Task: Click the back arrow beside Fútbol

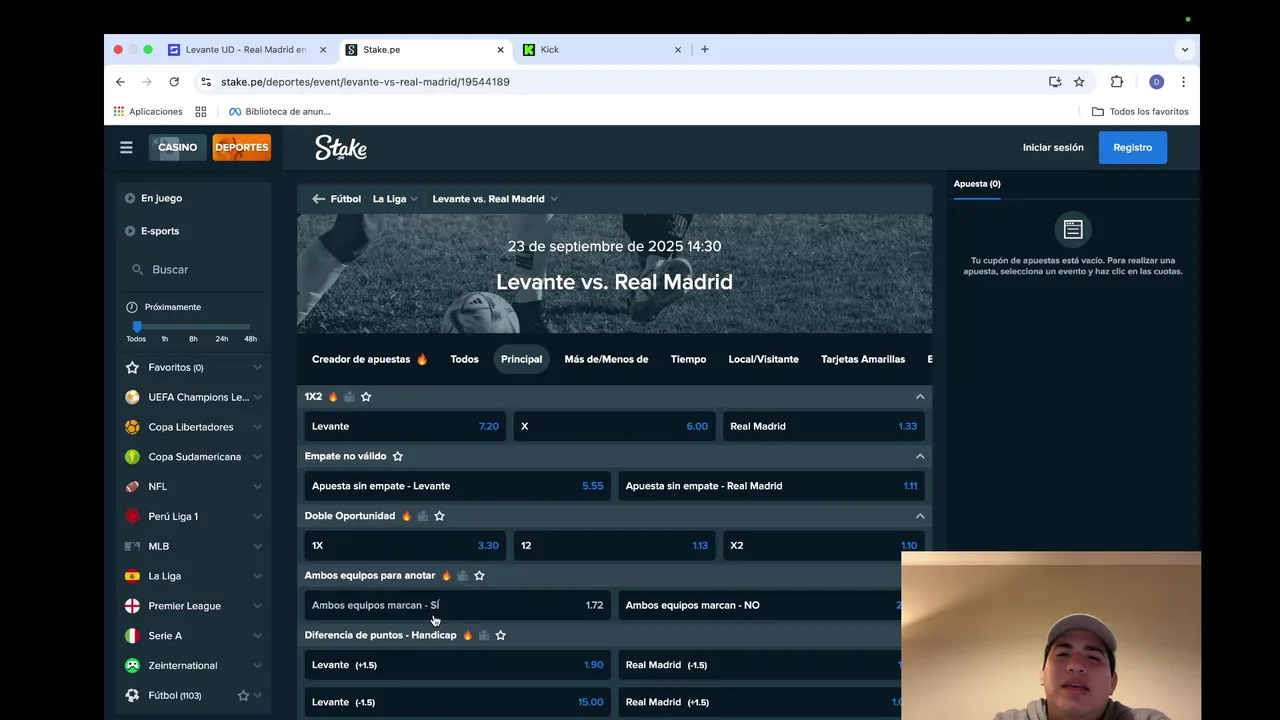Action: [318, 199]
